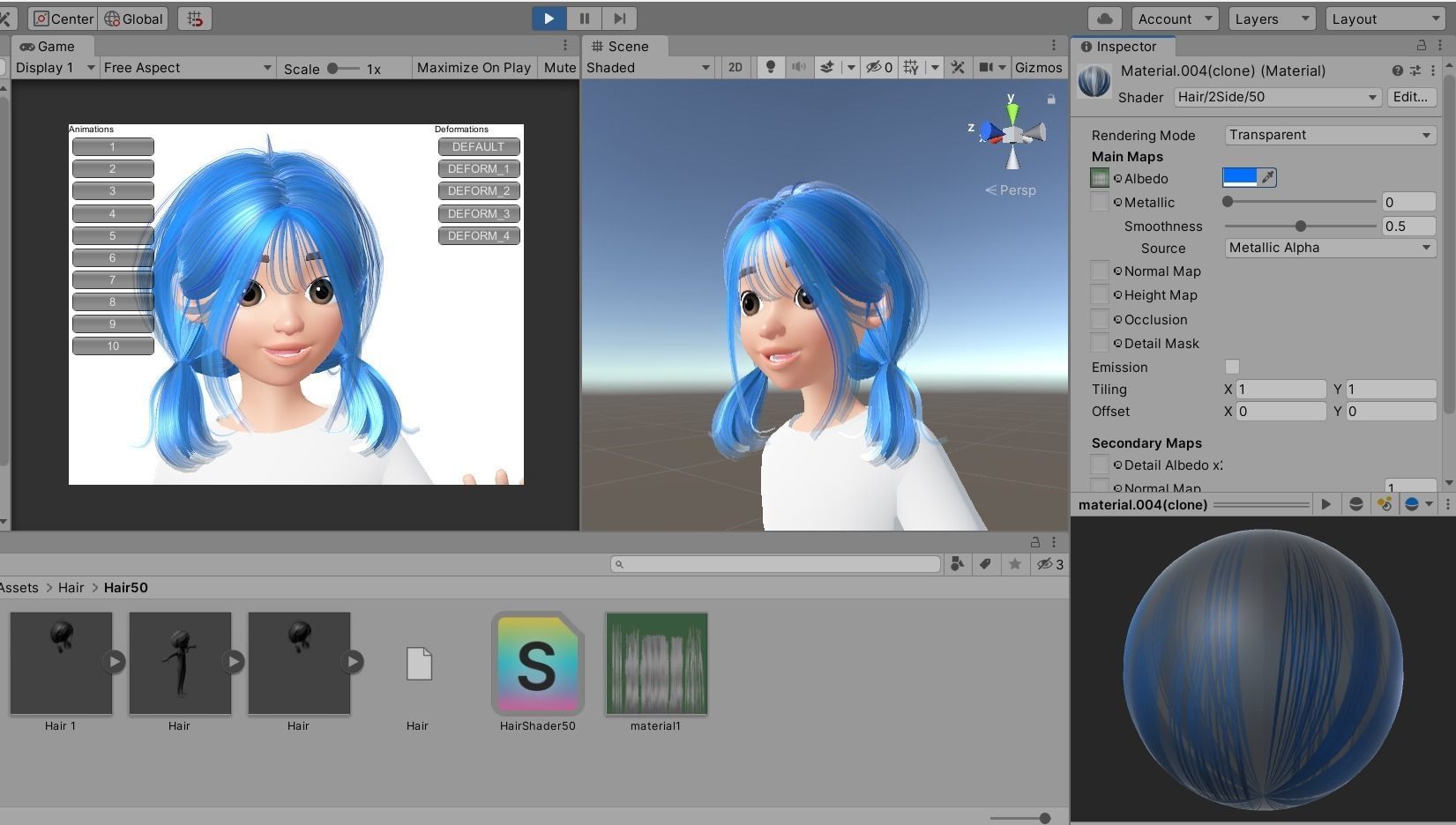The image size is (1456, 825).
Task: Click Maximize On Play in the Game view
Action: [474, 67]
